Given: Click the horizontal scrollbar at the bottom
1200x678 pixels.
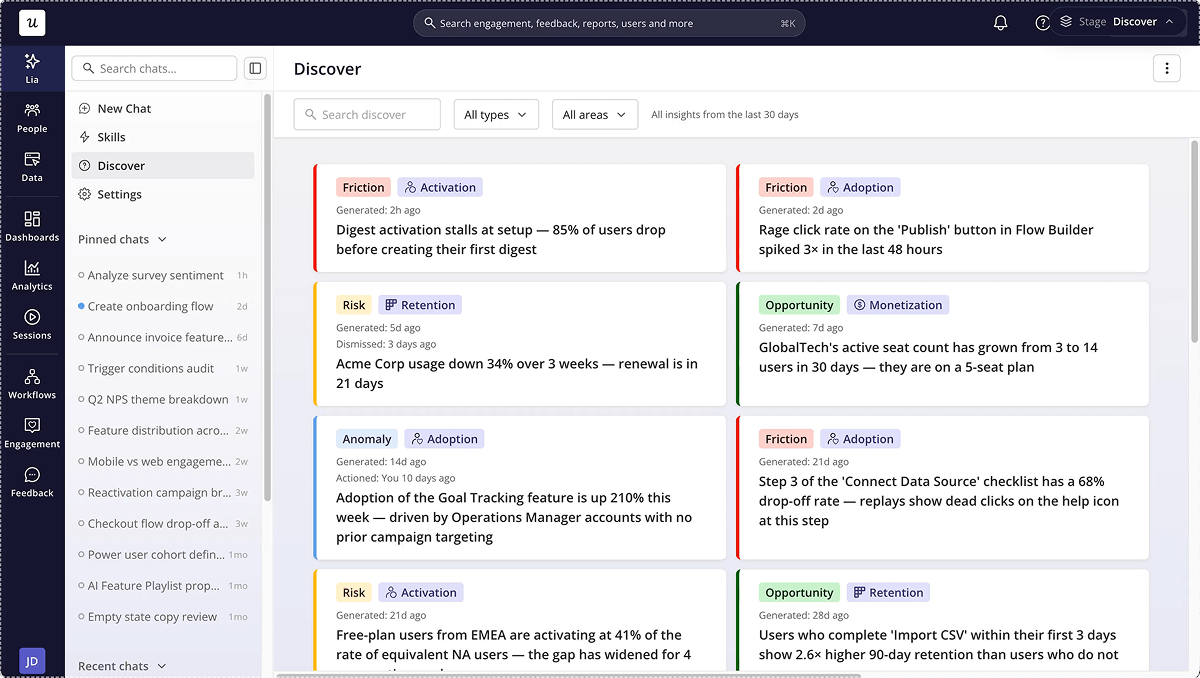Looking at the screenshot, I should point(568,675).
